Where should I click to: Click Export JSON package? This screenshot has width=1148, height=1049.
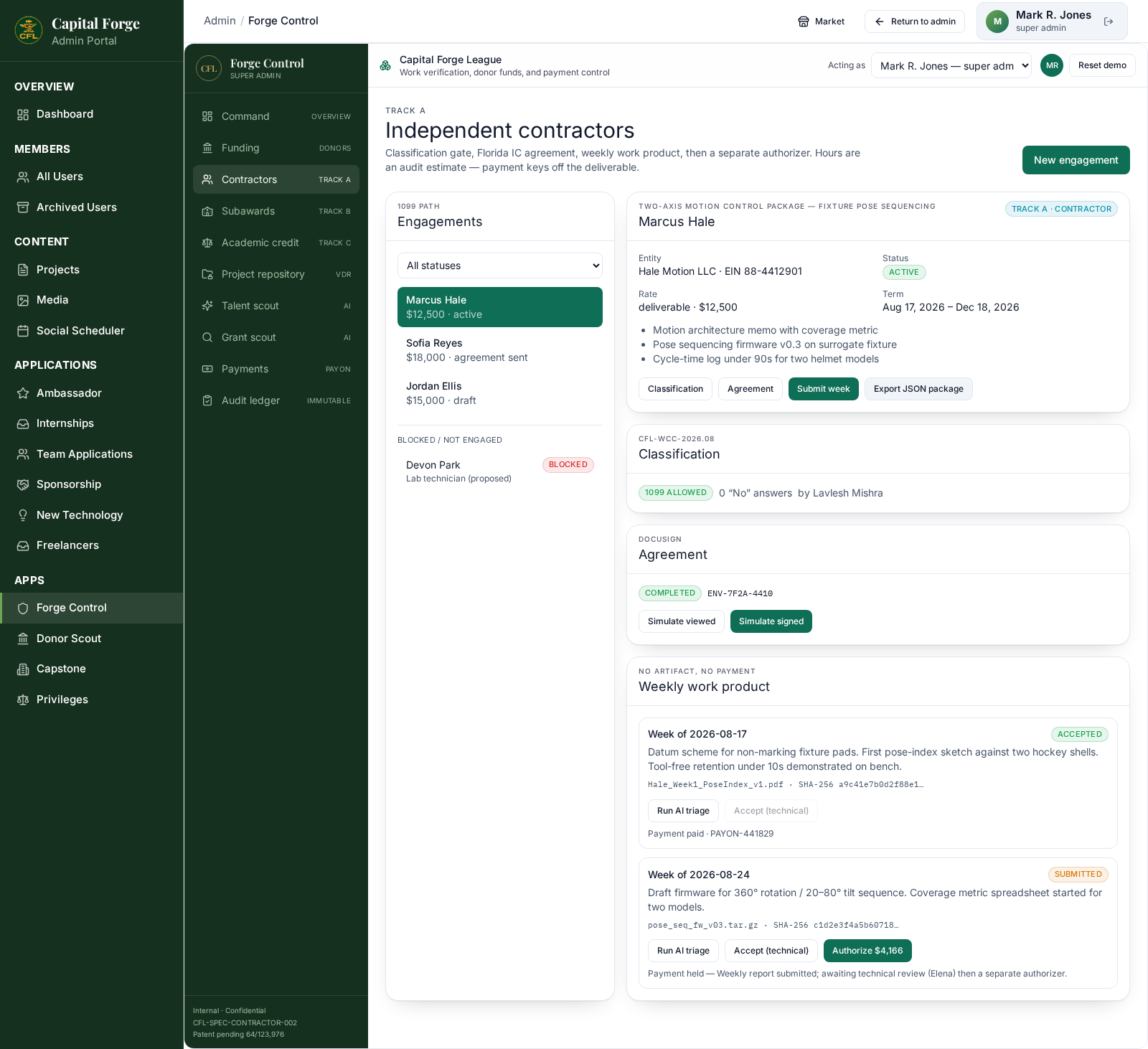(x=918, y=389)
